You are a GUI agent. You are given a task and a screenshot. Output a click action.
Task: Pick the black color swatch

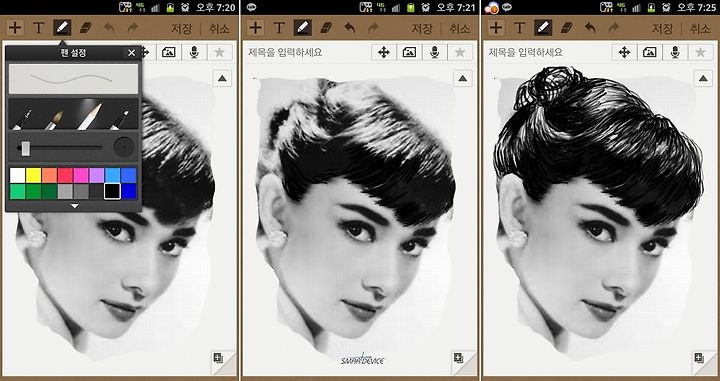[112, 191]
